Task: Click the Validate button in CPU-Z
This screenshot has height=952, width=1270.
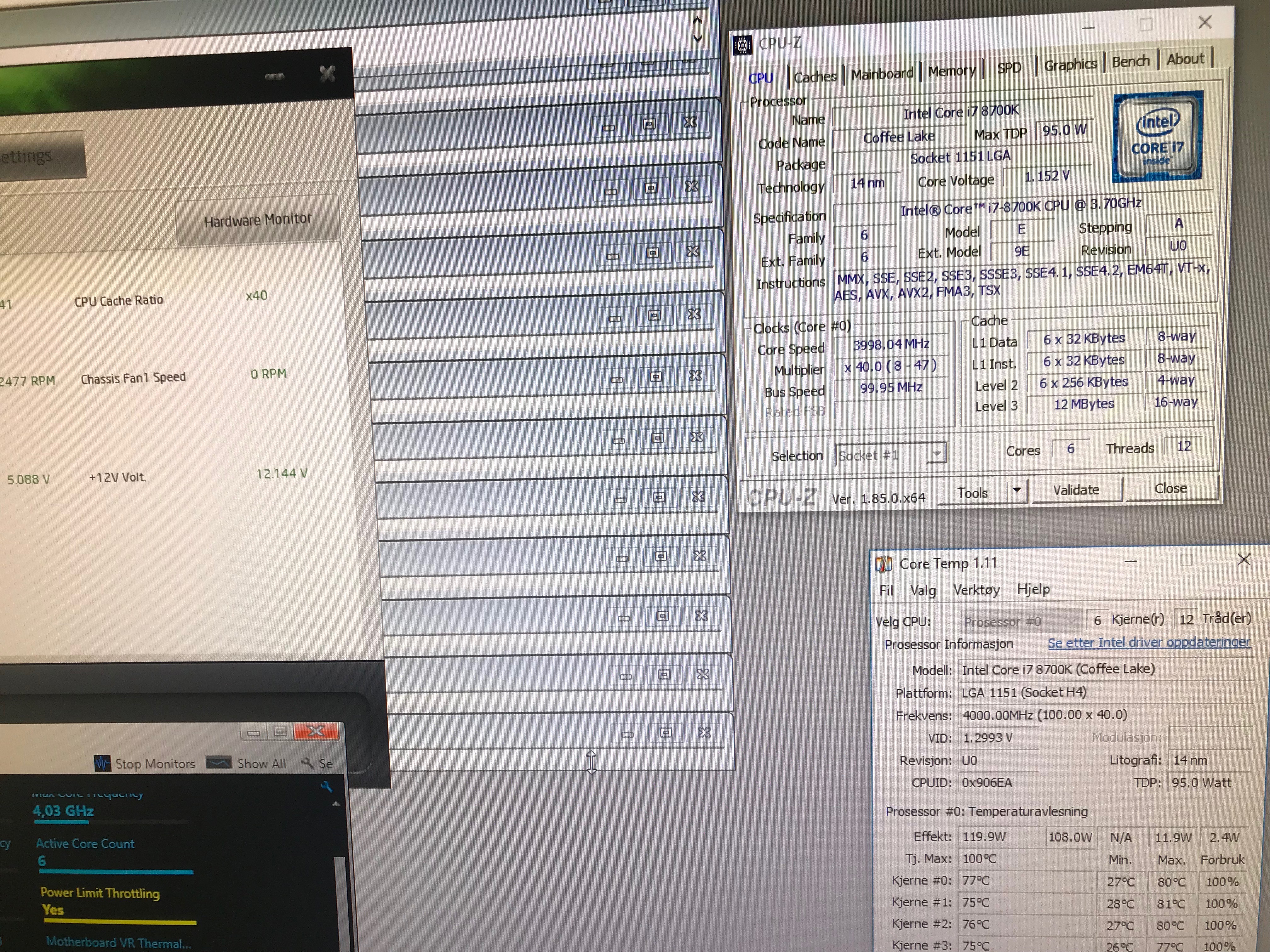Action: tap(1076, 490)
